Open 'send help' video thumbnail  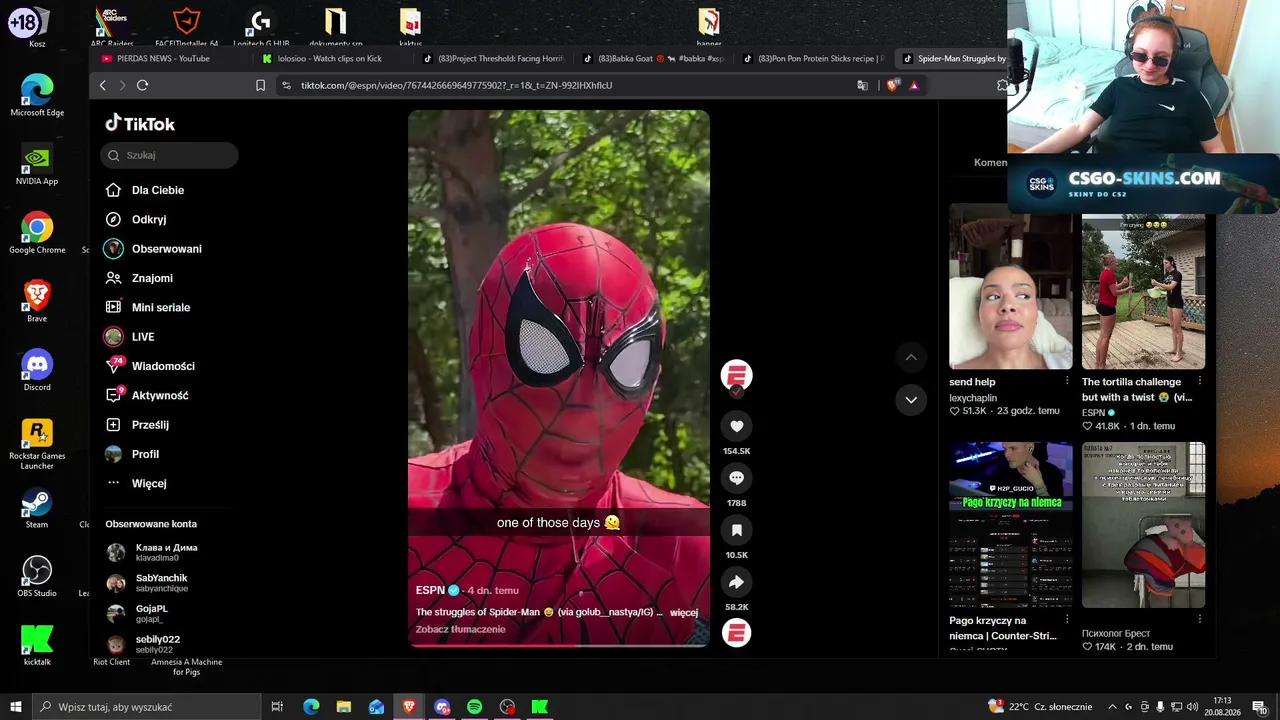1010,286
